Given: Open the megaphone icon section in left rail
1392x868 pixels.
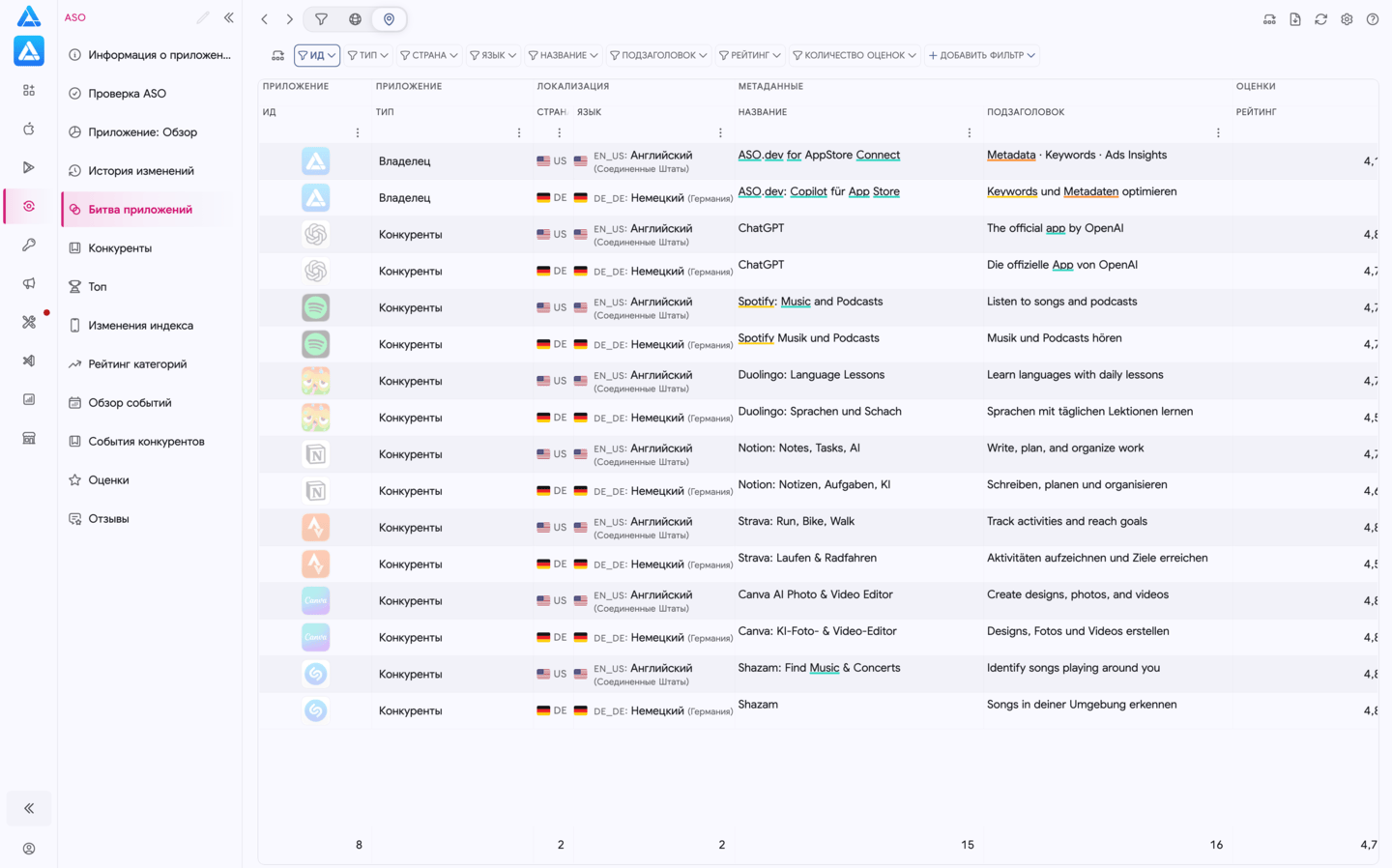Looking at the screenshot, I should 29,283.
